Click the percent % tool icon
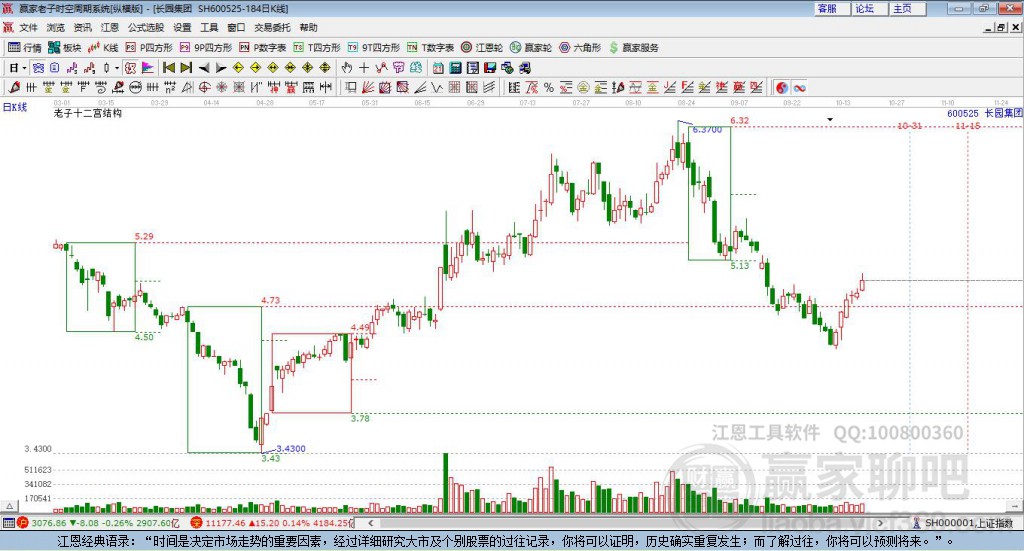Screen dimensions: 1024x551 (549, 87)
